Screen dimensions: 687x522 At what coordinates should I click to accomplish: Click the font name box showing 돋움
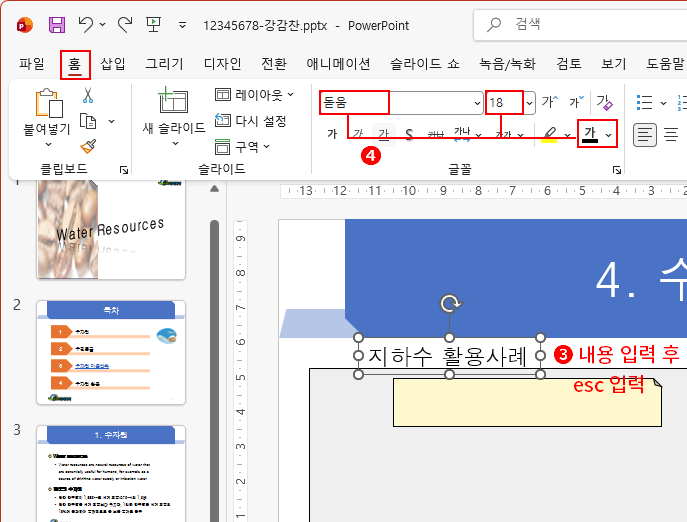pyautogui.click(x=396, y=103)
